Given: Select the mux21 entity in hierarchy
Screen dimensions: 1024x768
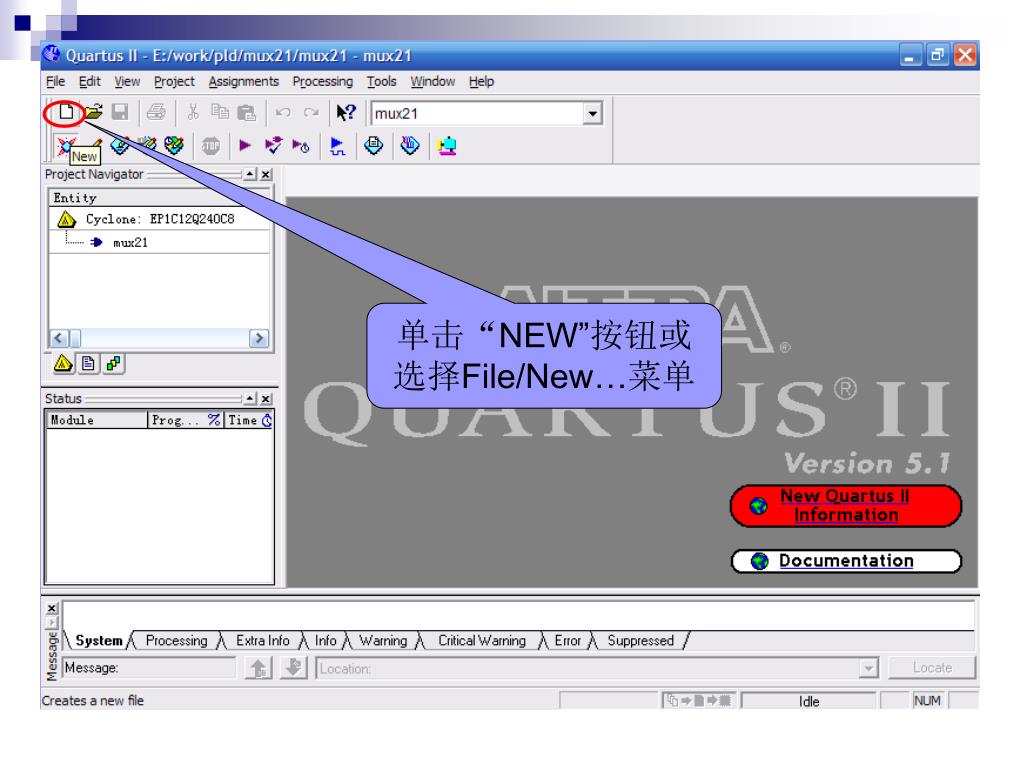Looking at the screenshot, I should click(130, 242).
